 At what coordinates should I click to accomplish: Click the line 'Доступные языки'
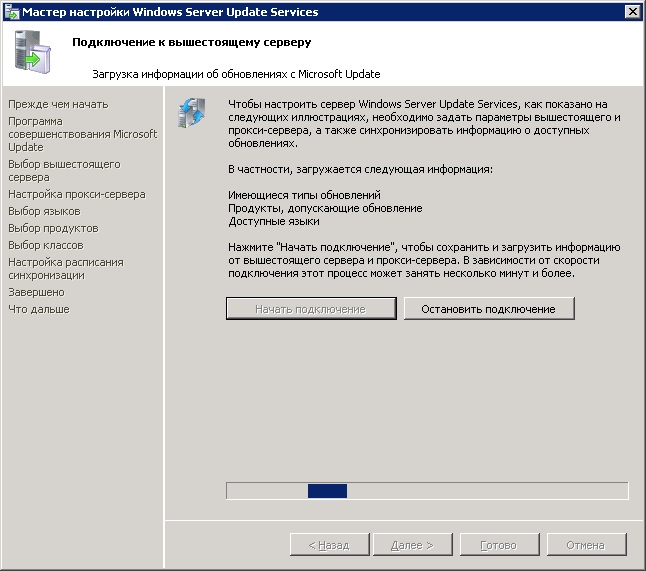[x=274, y=221]
